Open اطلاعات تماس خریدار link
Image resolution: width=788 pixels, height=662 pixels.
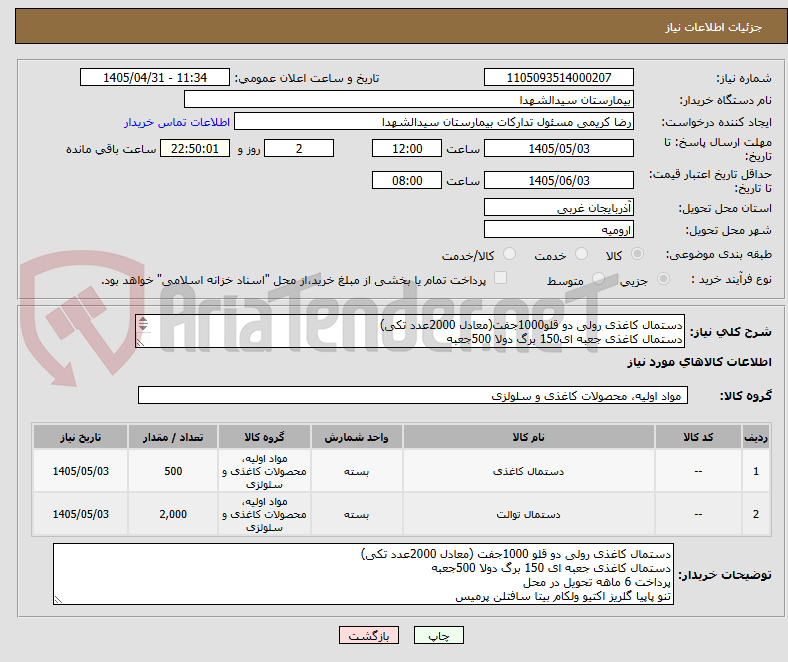coord(177,122)
